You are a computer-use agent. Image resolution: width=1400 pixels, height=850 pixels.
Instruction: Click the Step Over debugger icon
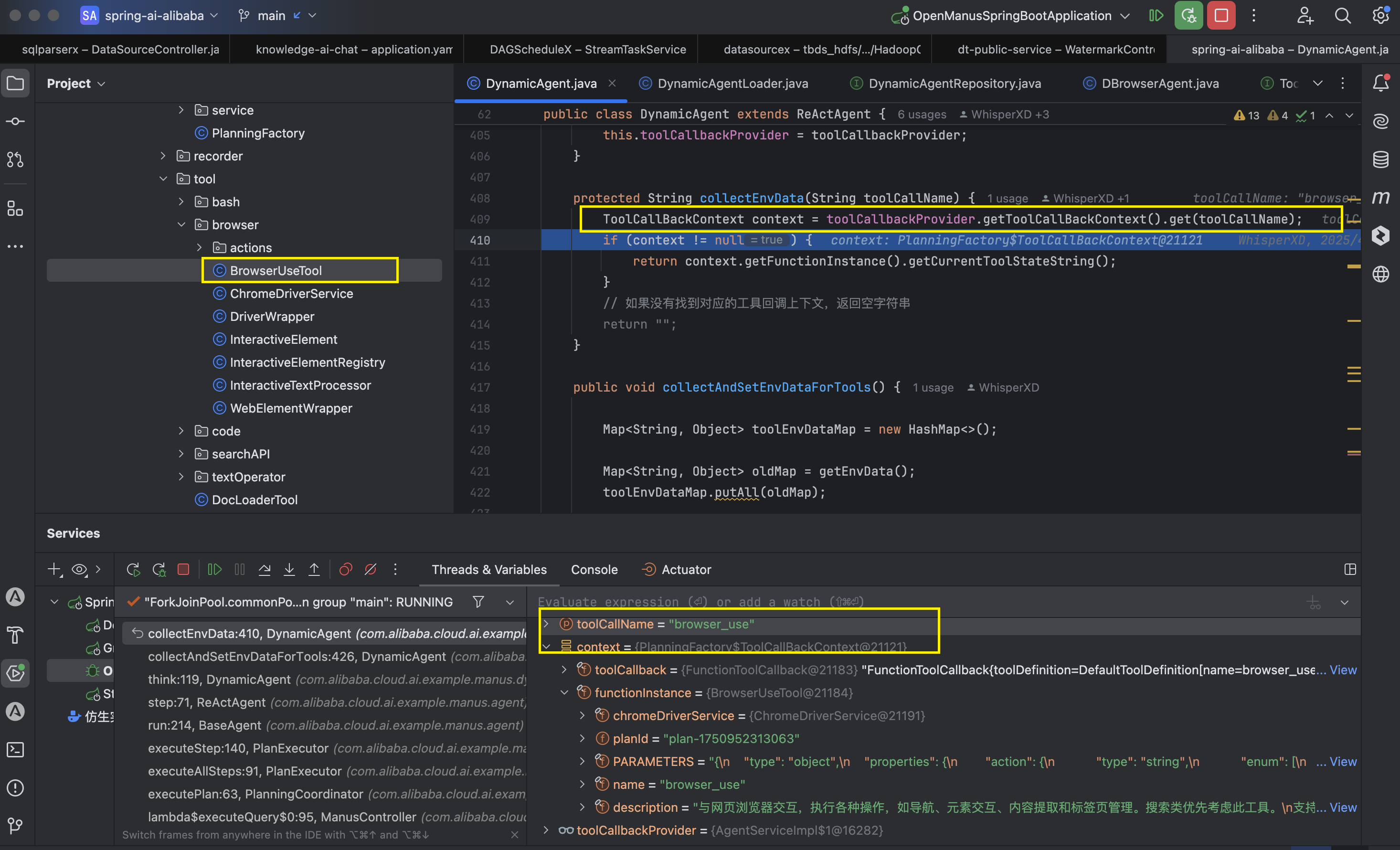(264, 569)
